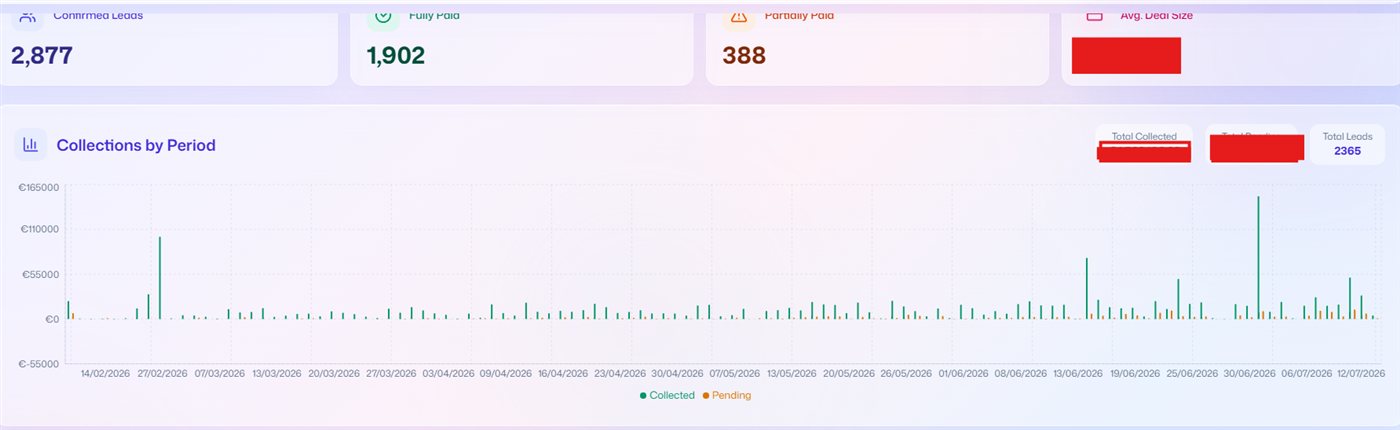Click the 03/04/2026 date label
This screenshot has height=430, width=1400.
pos(448,373)
